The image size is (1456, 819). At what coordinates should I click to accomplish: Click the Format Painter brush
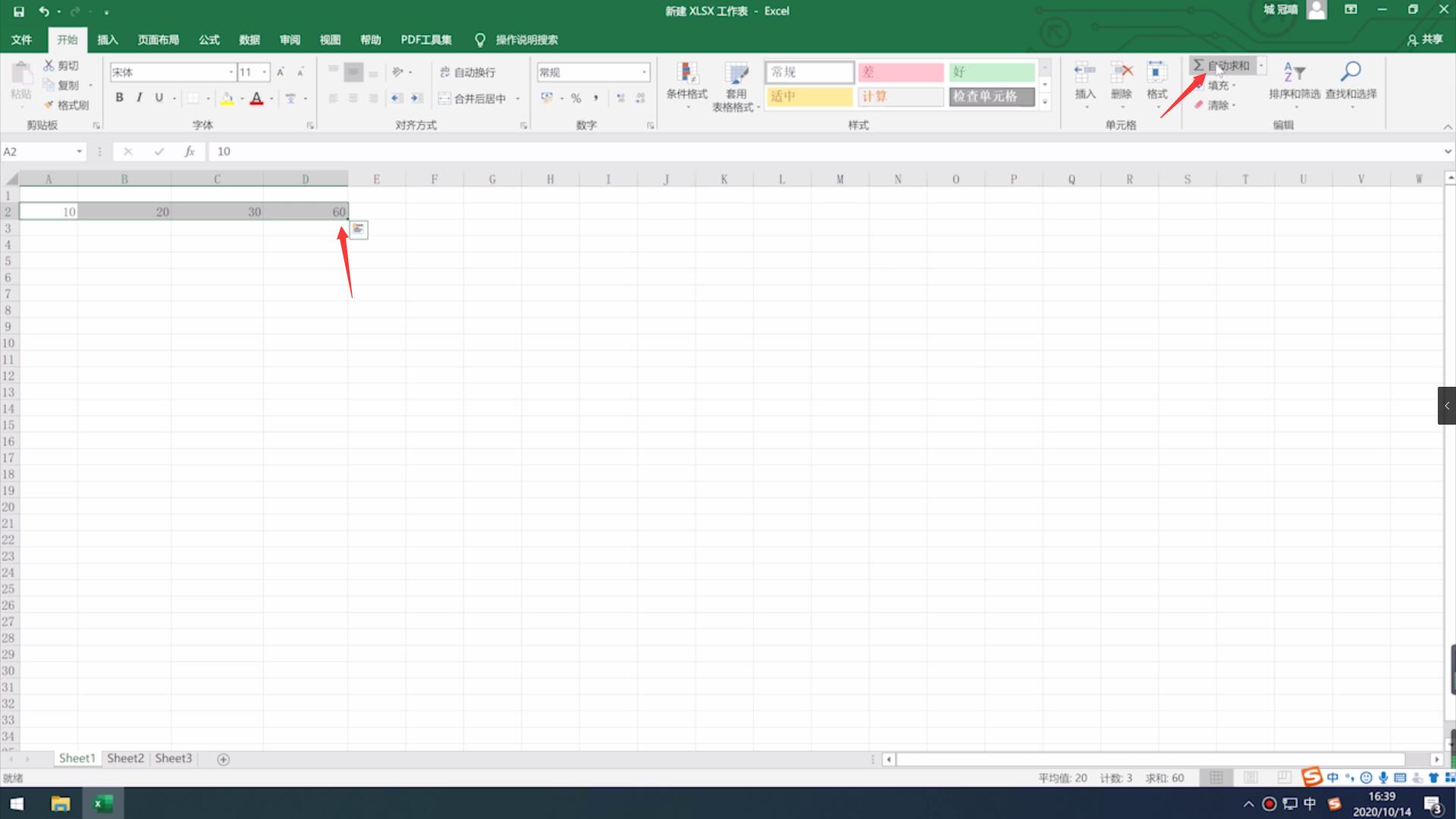point(66,105)
